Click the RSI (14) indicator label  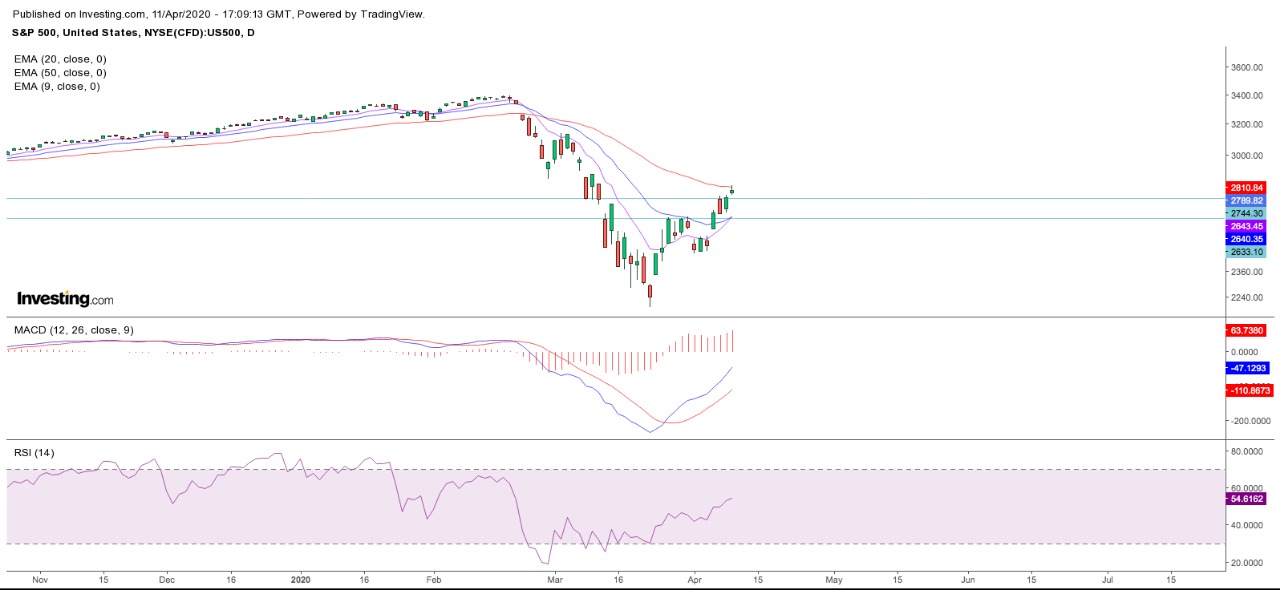[x=34, y=453]
